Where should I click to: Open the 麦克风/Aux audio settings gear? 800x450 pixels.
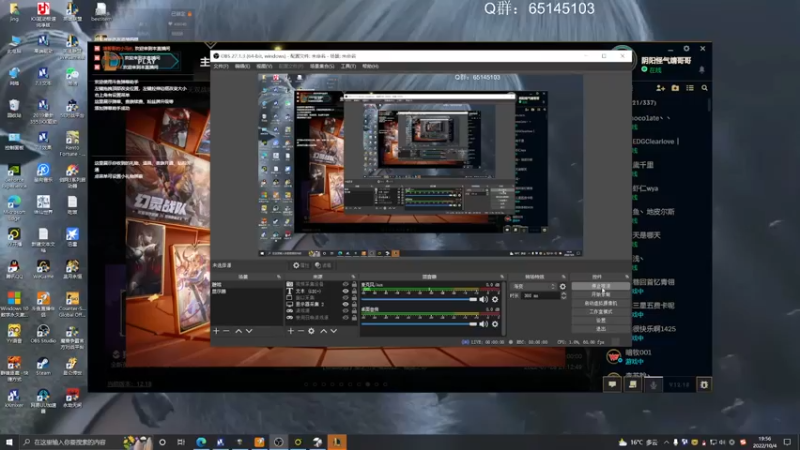pyautogui.click(x=495, y=299)
